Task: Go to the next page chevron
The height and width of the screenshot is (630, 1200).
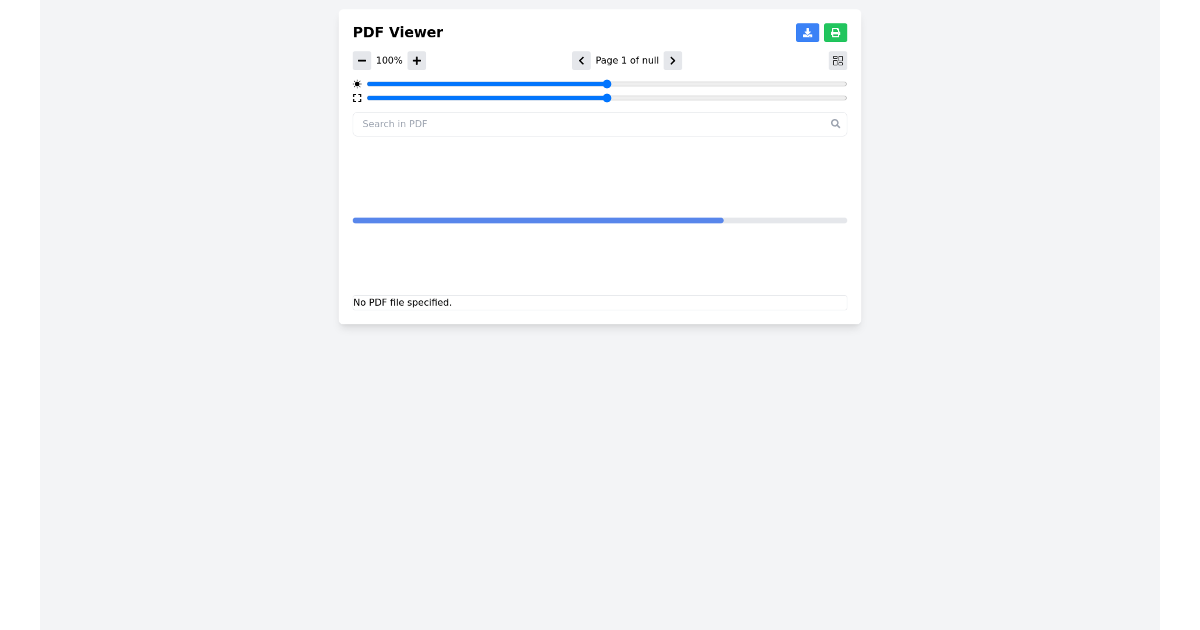Action: (x=672, y=60)
